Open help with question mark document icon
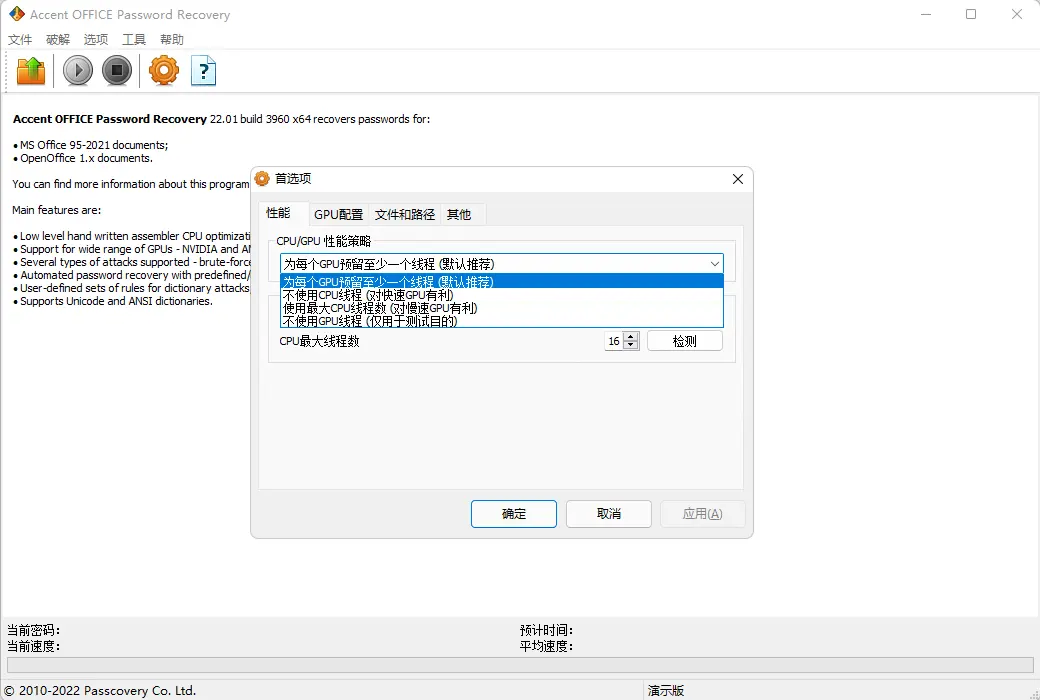Screen dimensions: 1040x700 pos(204,70)
